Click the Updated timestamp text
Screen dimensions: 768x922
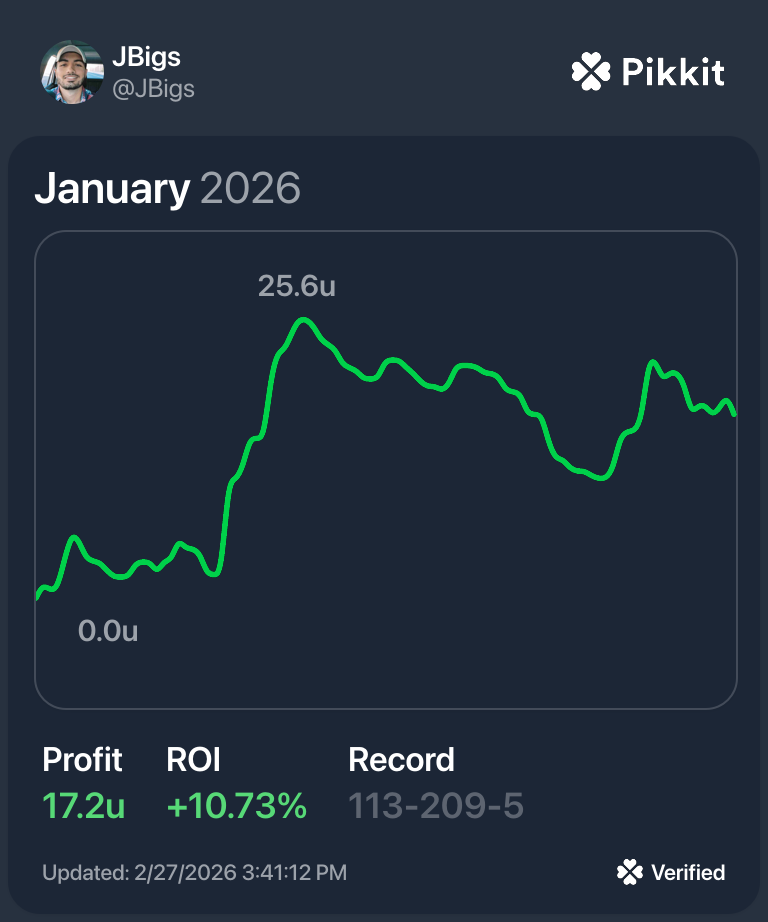(194, 873)
